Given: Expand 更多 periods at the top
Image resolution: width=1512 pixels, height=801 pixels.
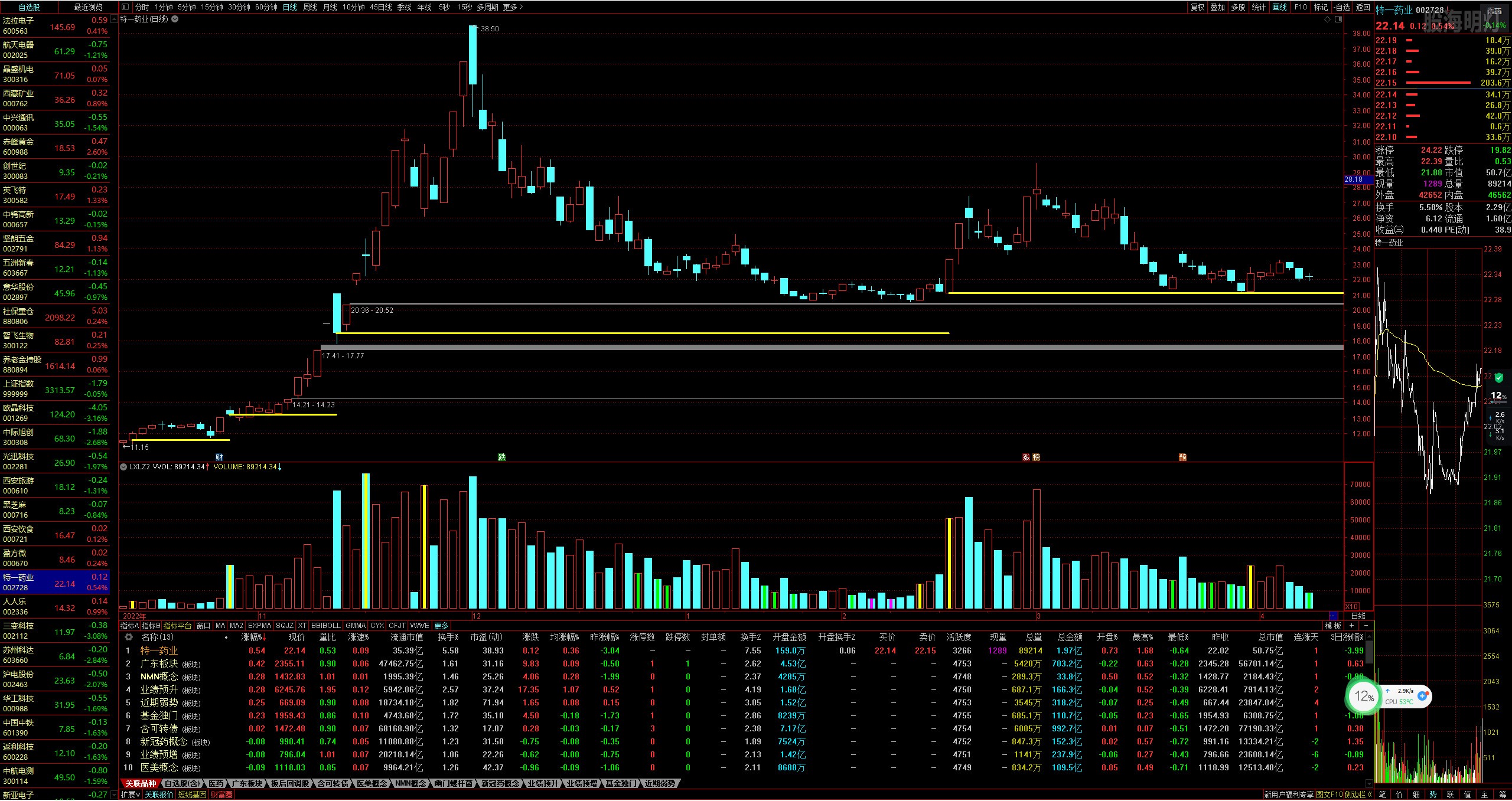Looking at the screenshot, I should click(513, 7).
